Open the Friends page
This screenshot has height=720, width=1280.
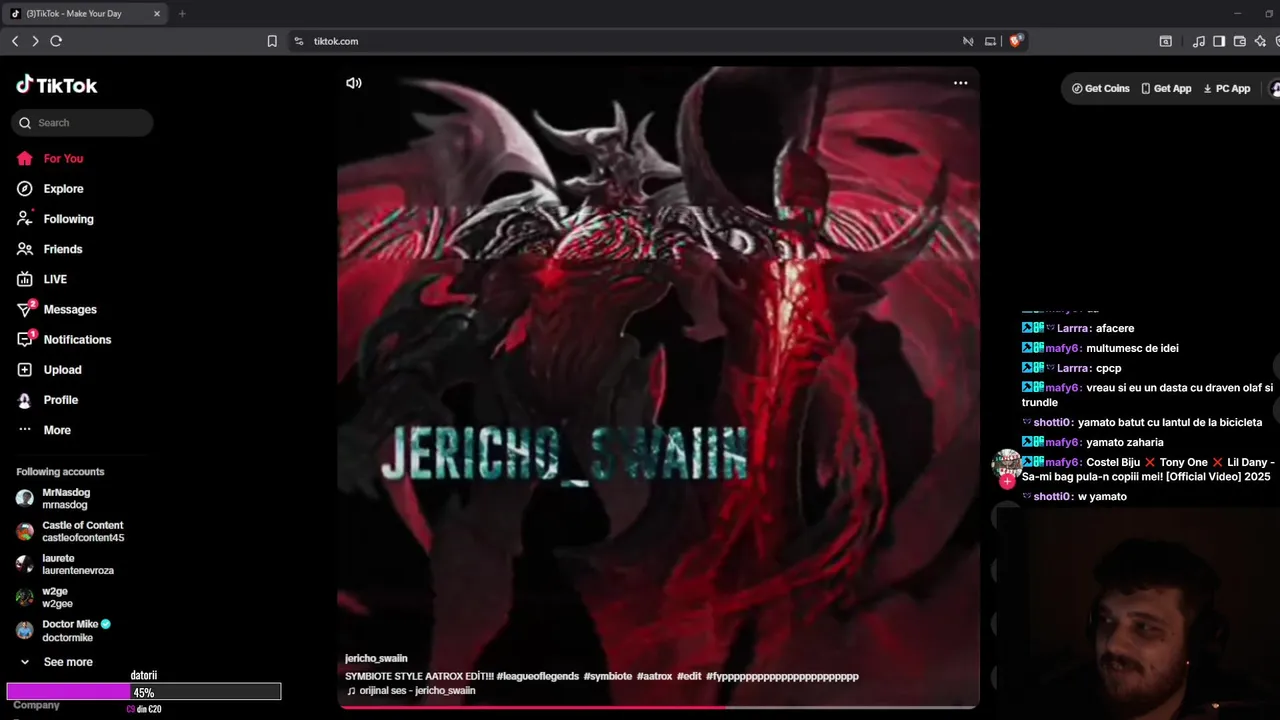click(62, 249)
